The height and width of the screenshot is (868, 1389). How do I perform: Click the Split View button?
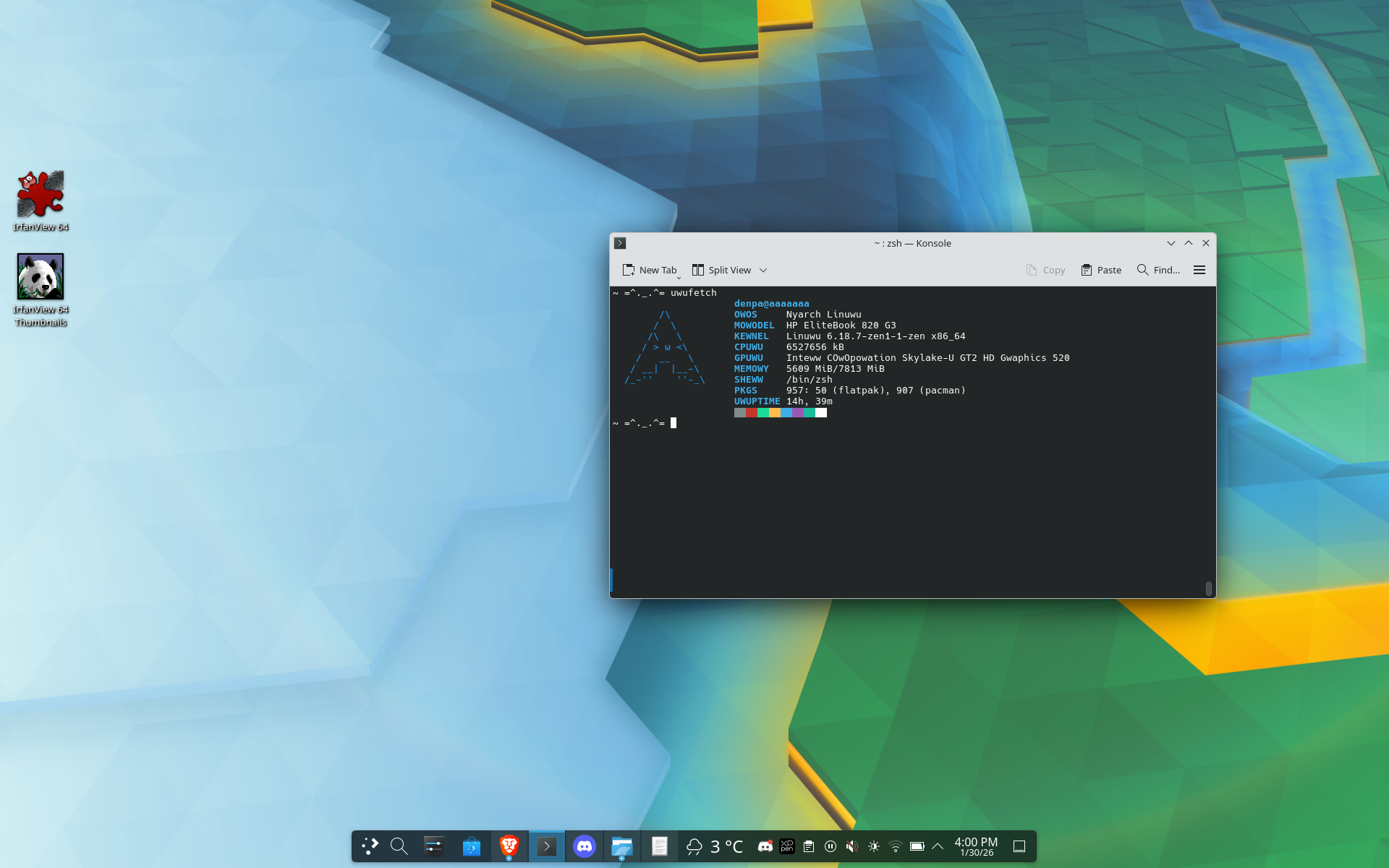pos(722,270)
